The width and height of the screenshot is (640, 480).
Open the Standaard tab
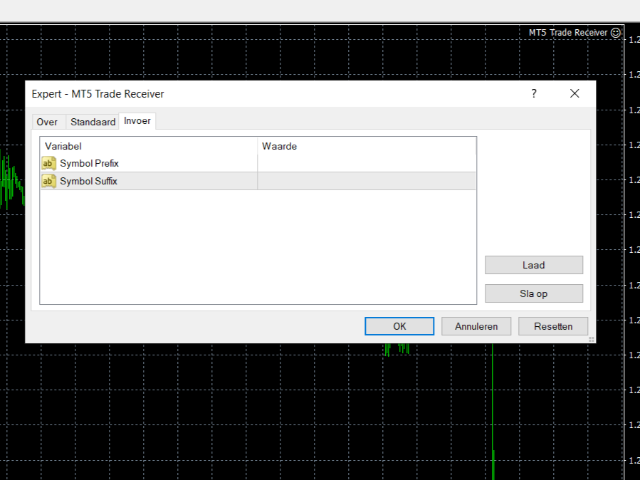(x=93, y=122)
